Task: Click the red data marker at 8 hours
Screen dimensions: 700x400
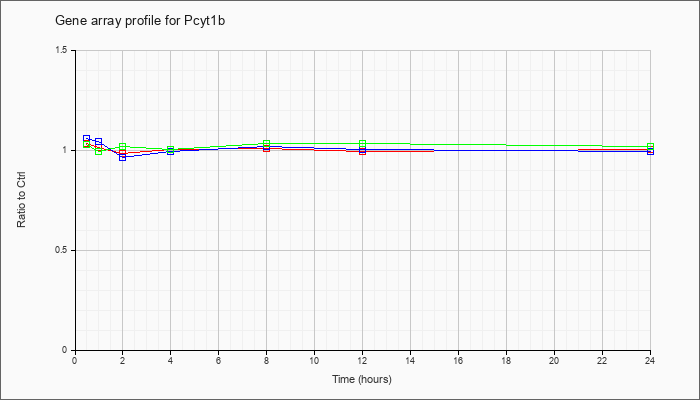Action: click(x=267, y=149)
